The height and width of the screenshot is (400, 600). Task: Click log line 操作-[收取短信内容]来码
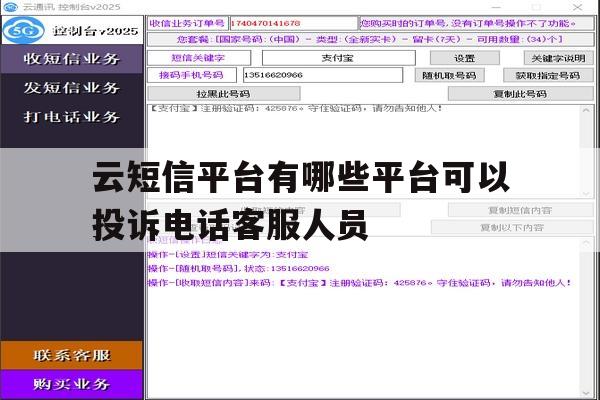pos(359,283)
